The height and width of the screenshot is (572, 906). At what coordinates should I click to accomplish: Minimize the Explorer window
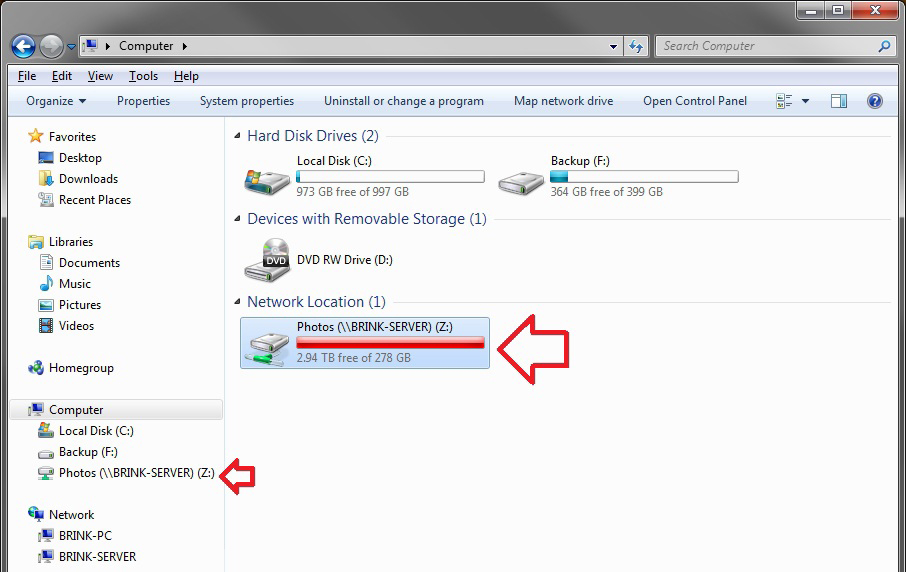click(x=811, y=10)
